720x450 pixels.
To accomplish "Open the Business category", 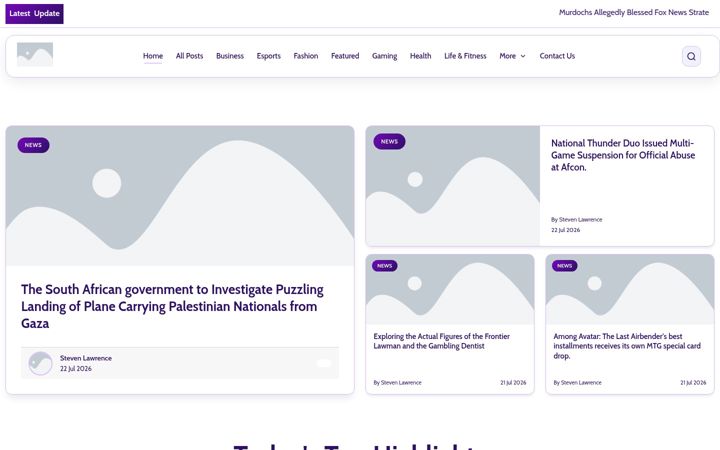I will (x=230, y=56).
